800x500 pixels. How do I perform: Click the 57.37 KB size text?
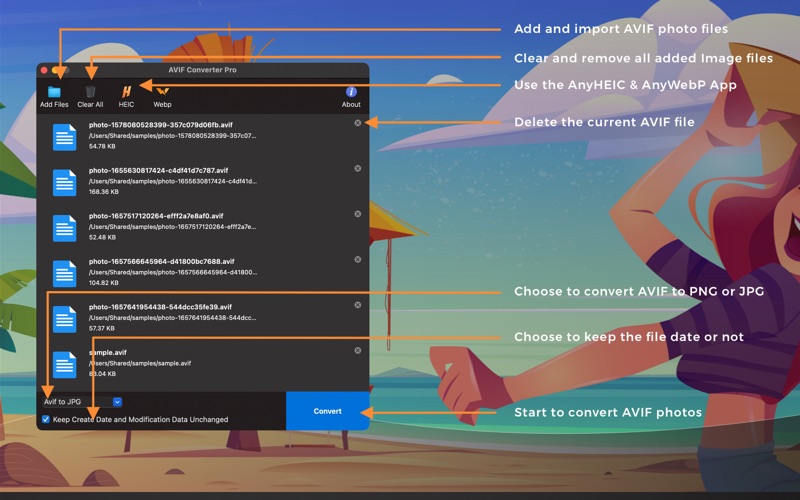tap(102, 328)
